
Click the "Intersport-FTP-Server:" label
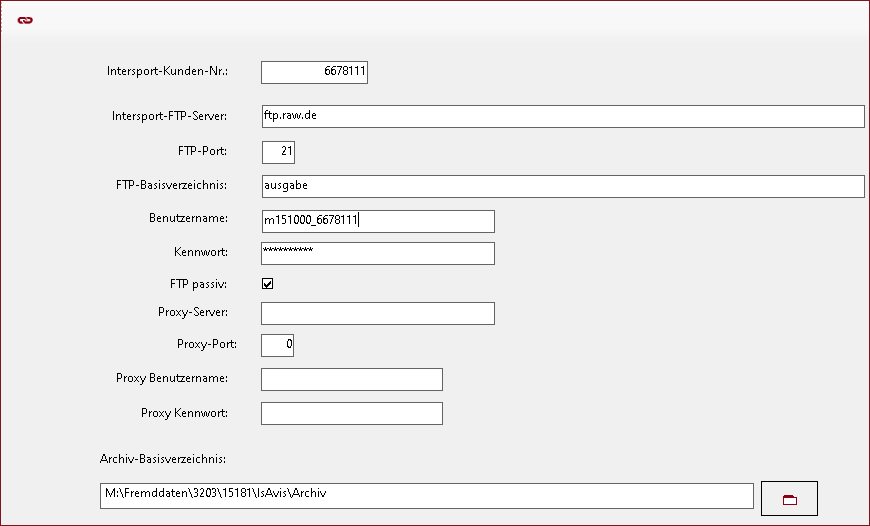click(x=169, y=116)
